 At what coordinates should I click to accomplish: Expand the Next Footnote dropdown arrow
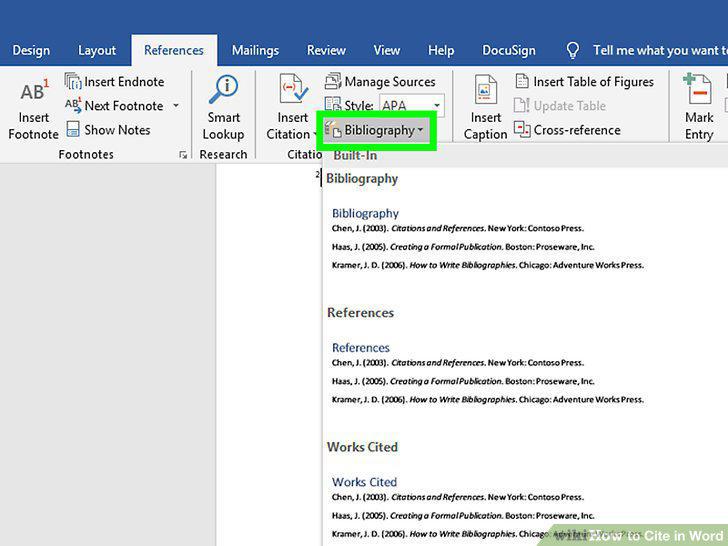point(176,105)
